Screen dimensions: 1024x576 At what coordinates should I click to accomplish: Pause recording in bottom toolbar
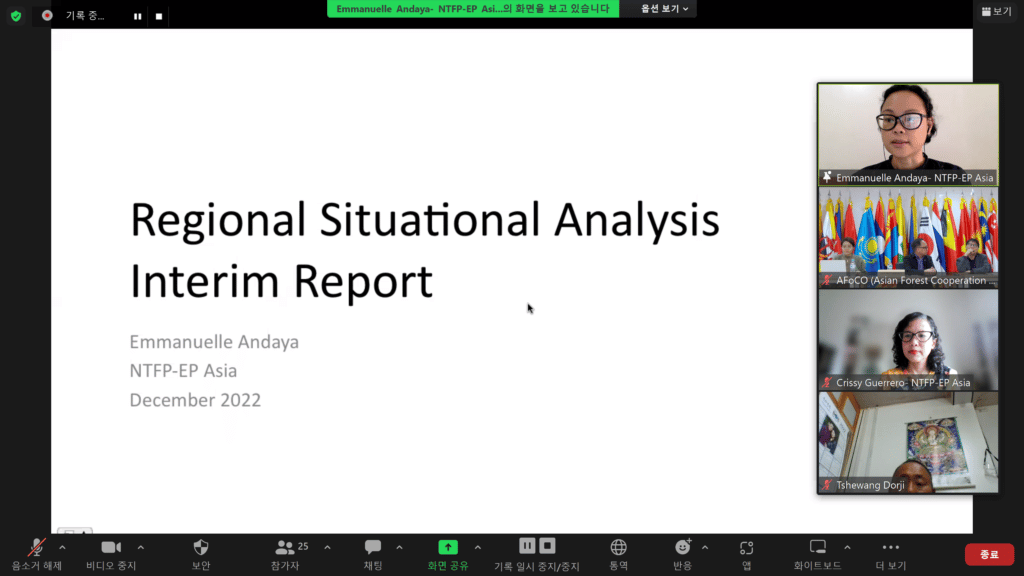(527, 546)
